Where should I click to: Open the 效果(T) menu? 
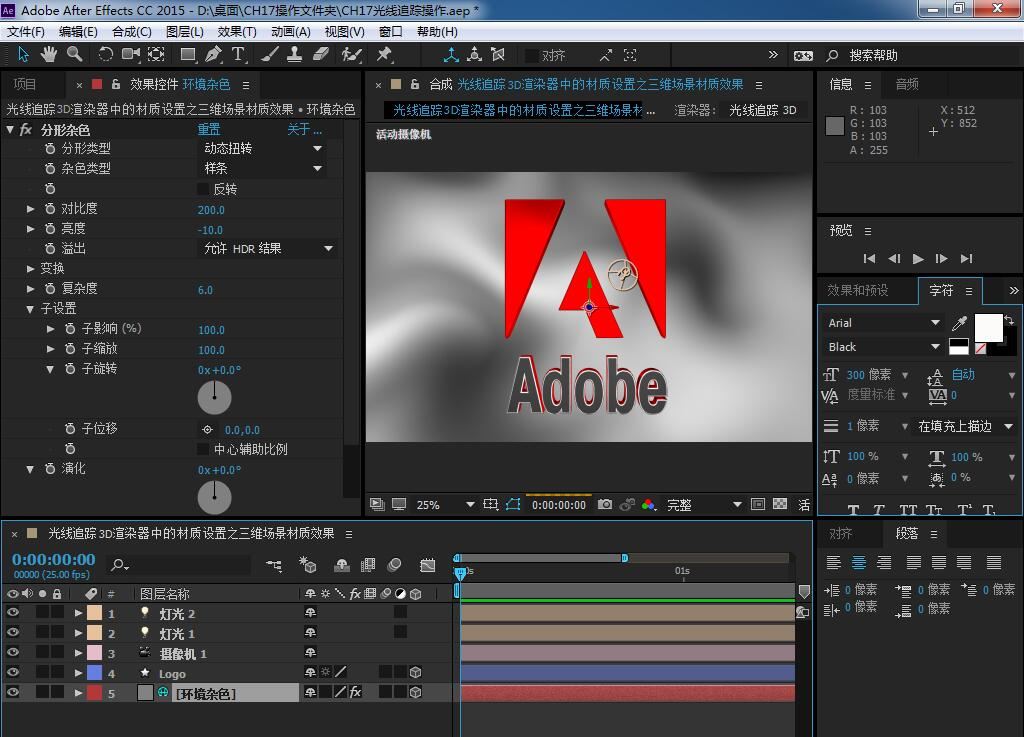237,32
